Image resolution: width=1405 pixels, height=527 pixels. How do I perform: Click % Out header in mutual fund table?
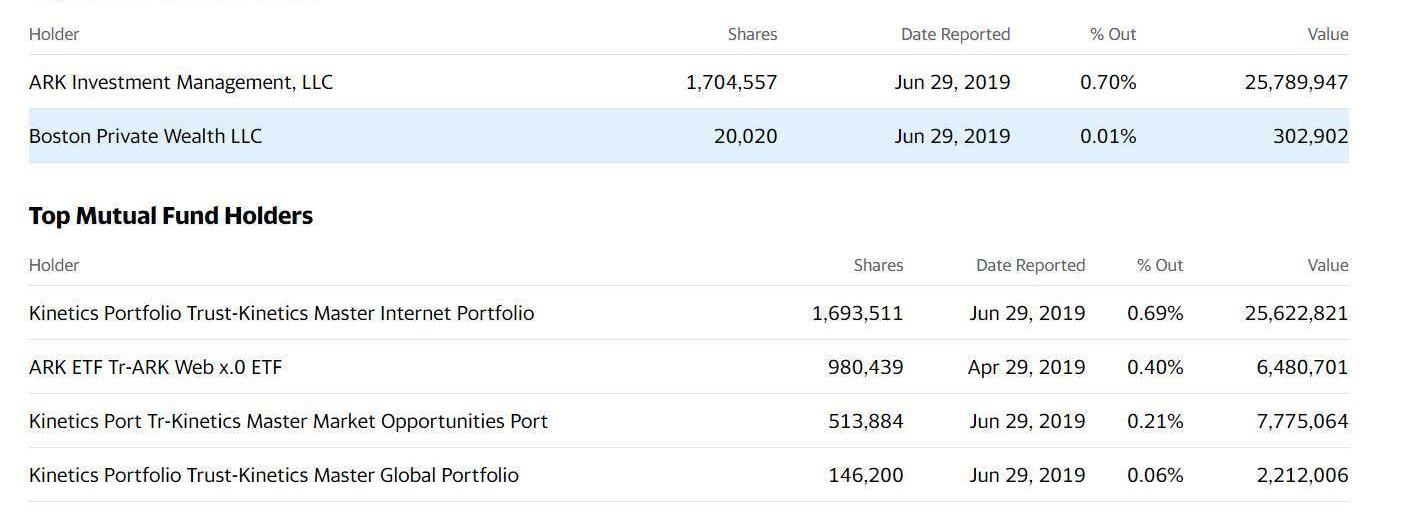pyautogui.click(x=1159, y=265)
